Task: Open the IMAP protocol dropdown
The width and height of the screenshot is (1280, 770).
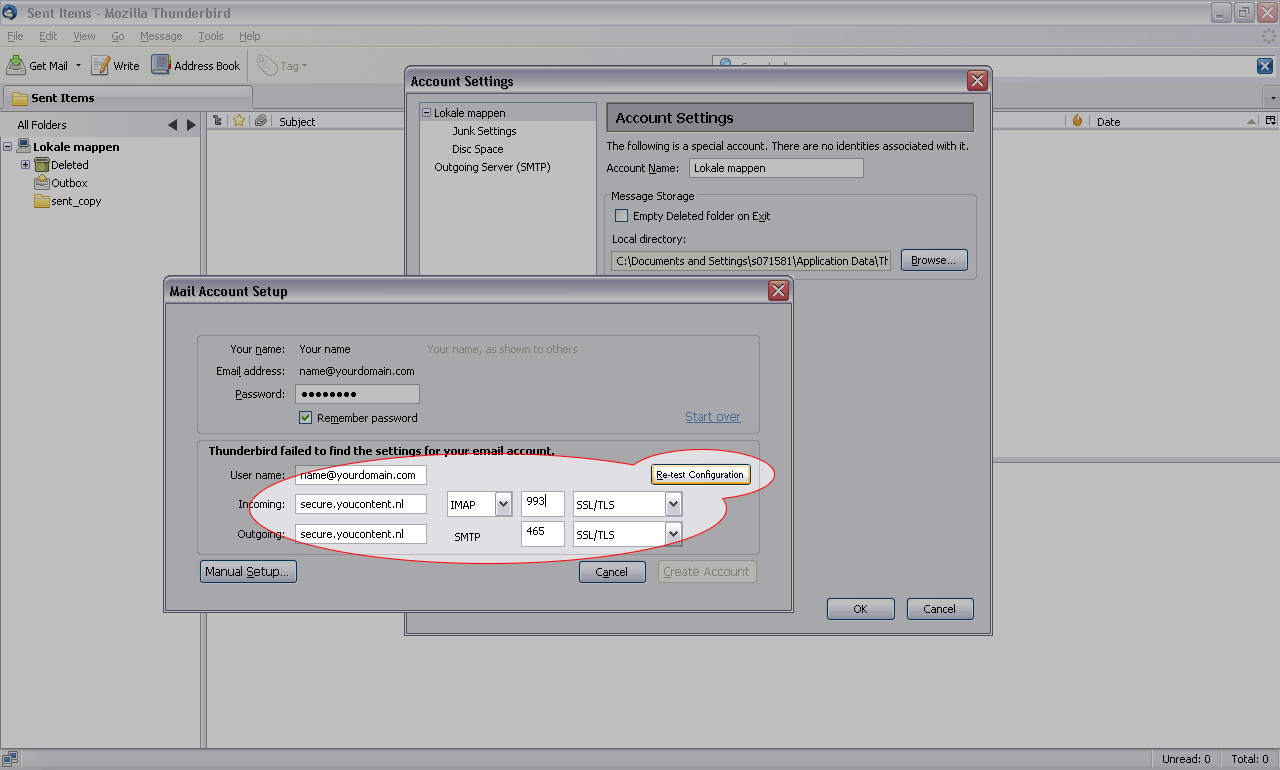Action: (x=503, y=505)
